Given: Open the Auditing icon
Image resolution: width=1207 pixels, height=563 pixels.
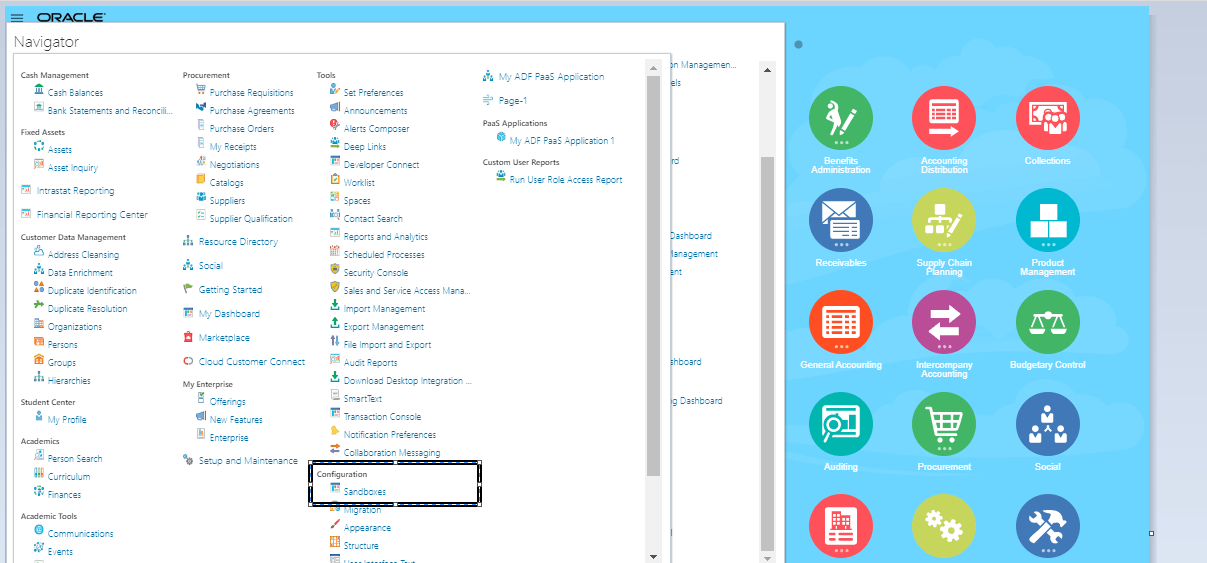Looking at the screenshot, I should pyautogui.click(x=840, y=425).
